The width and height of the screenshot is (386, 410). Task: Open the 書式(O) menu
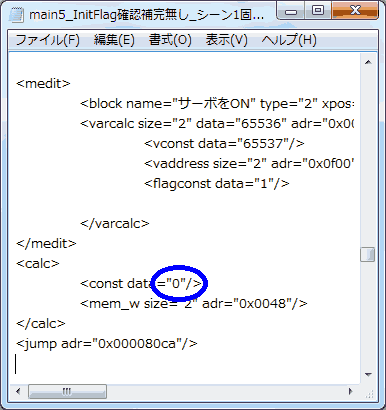[x=170, y=40]
